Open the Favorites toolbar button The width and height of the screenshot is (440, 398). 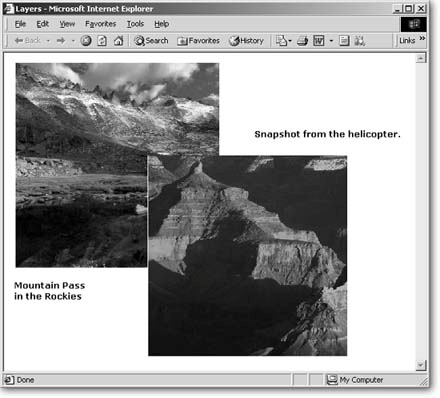point(198,41)
